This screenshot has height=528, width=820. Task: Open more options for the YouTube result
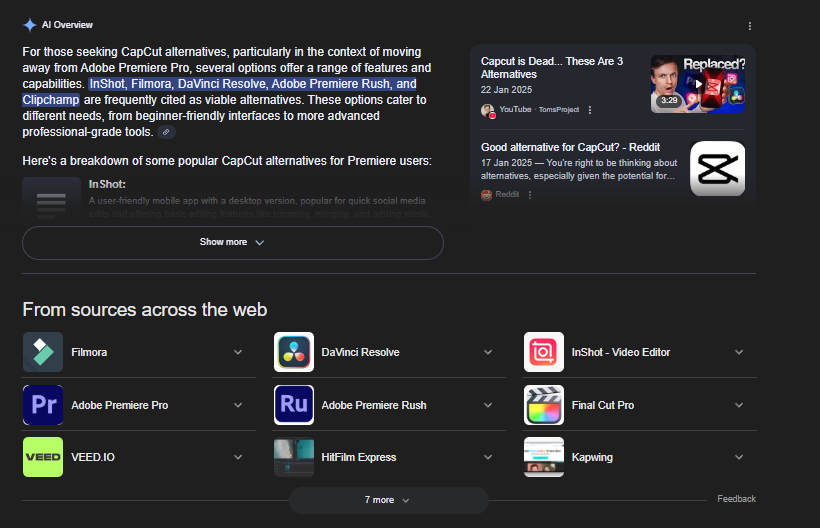coord(590,110)
